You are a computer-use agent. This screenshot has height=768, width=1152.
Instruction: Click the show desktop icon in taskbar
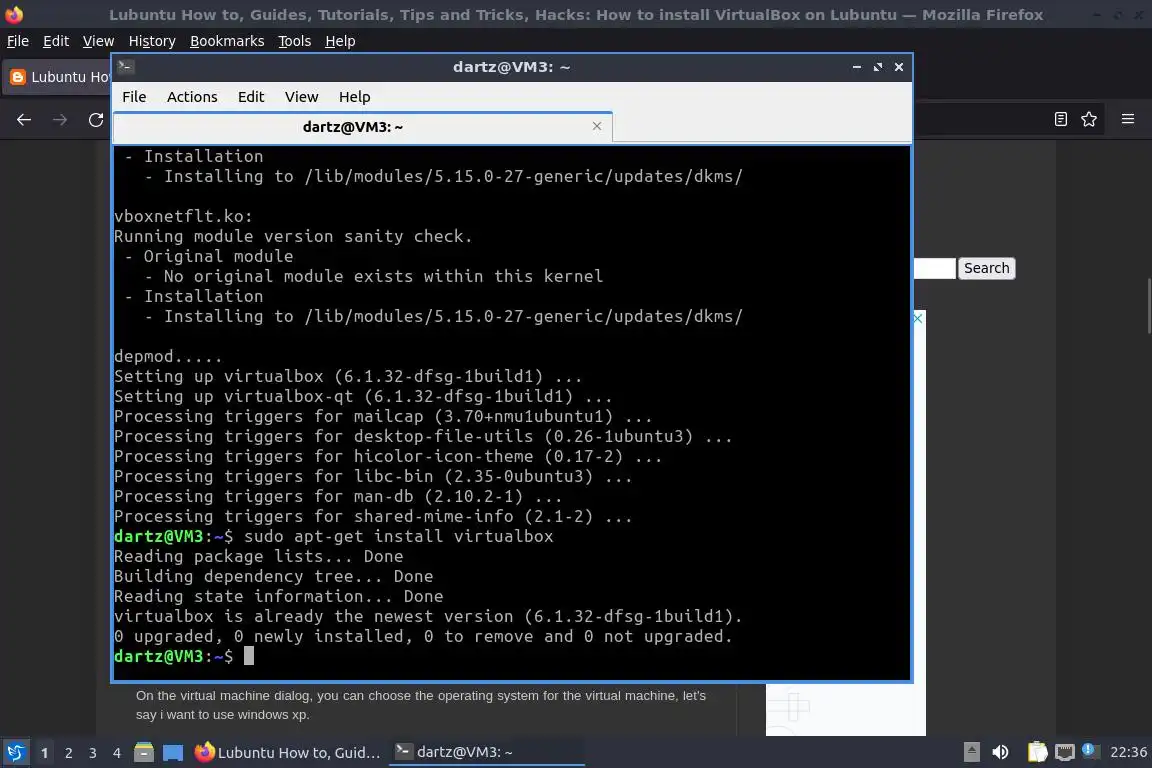(x=173, y=752)
